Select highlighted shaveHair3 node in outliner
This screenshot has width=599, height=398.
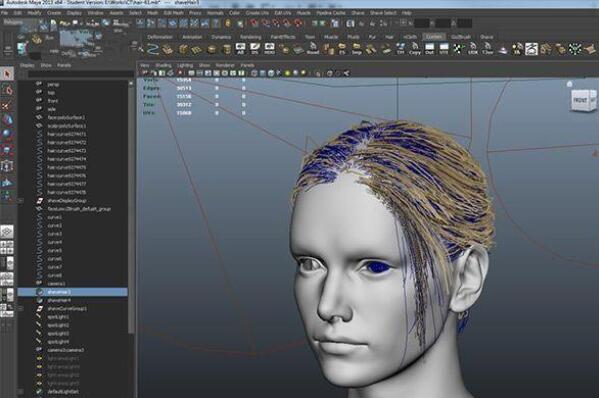tap(73, 292)
